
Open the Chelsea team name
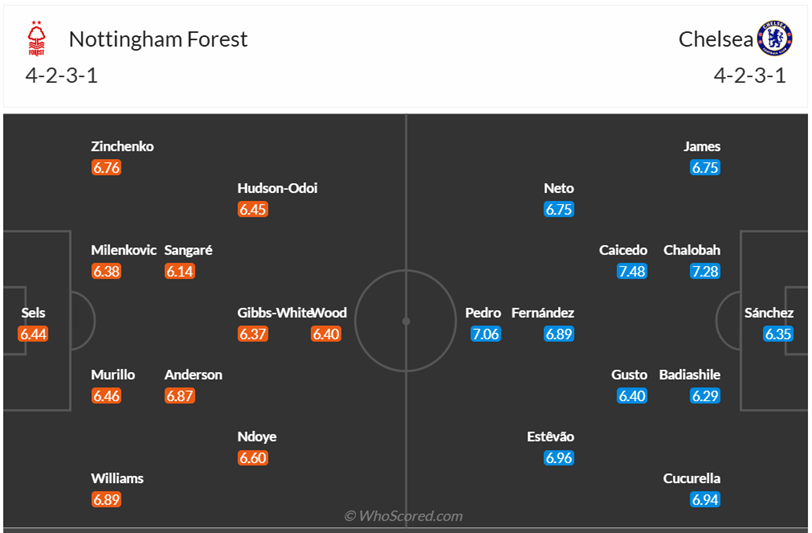[x=714, y=39]
